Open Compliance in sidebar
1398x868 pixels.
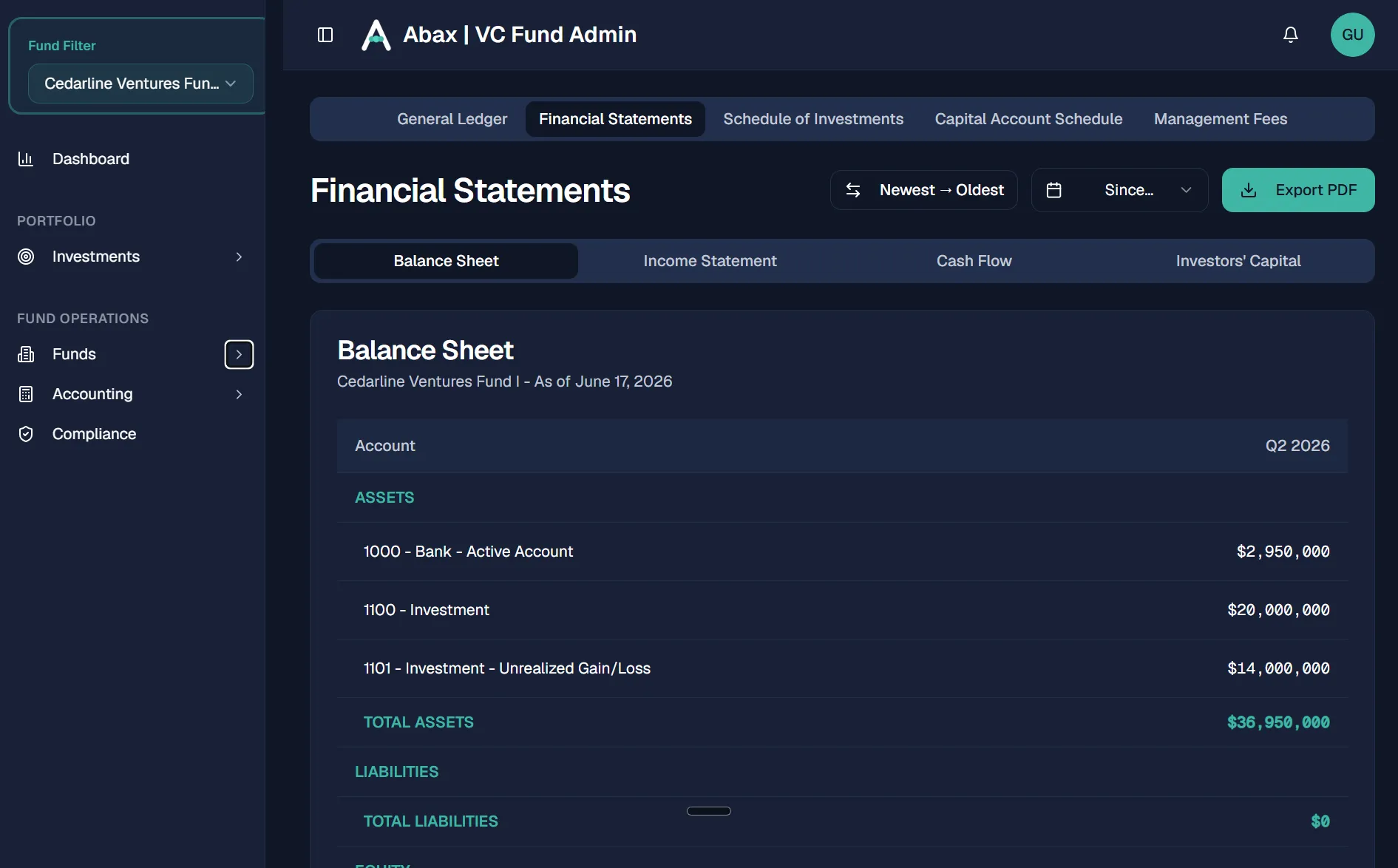pos(94,434)
